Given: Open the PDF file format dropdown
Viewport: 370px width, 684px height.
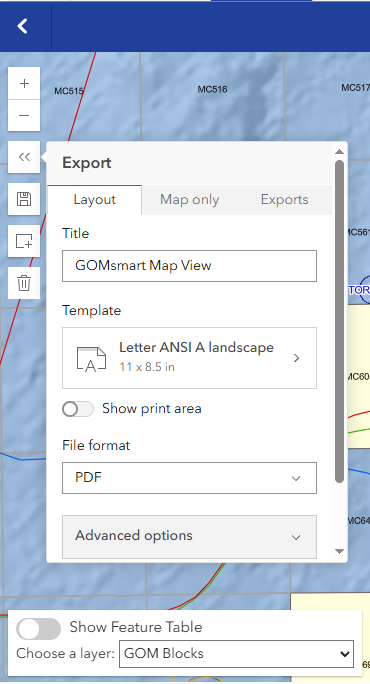Looking at the screenshot, I should [x=189, y=478].
